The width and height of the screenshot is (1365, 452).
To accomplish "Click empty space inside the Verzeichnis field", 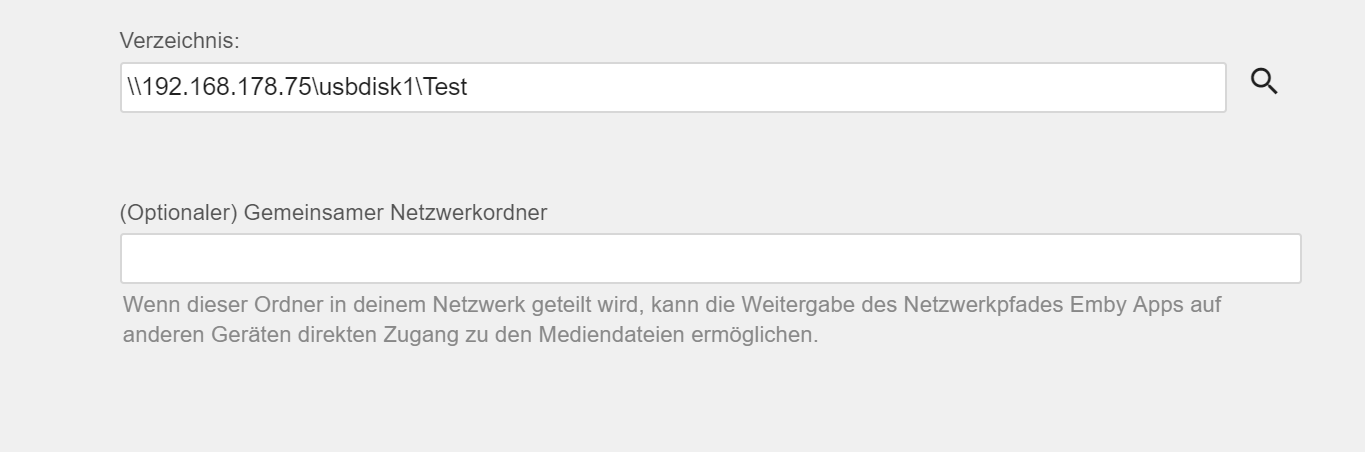I will tap(850, 87).
